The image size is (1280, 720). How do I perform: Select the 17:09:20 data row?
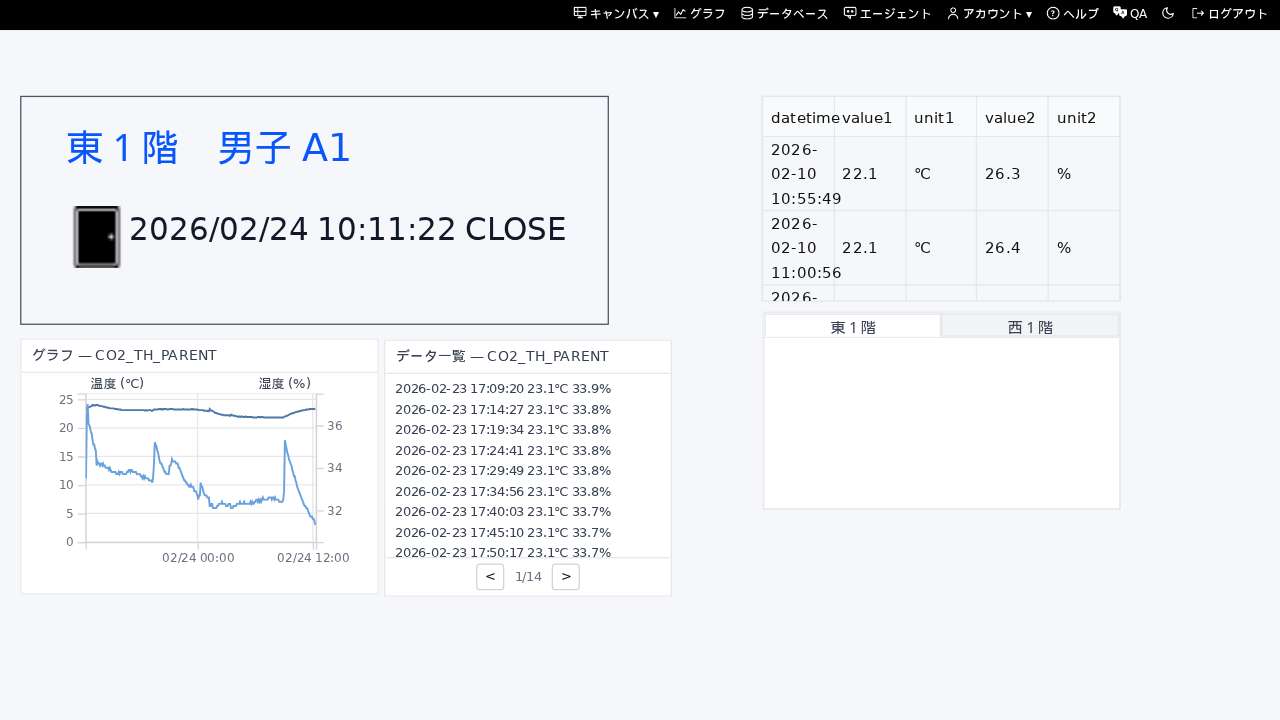[x=503, y=389]
